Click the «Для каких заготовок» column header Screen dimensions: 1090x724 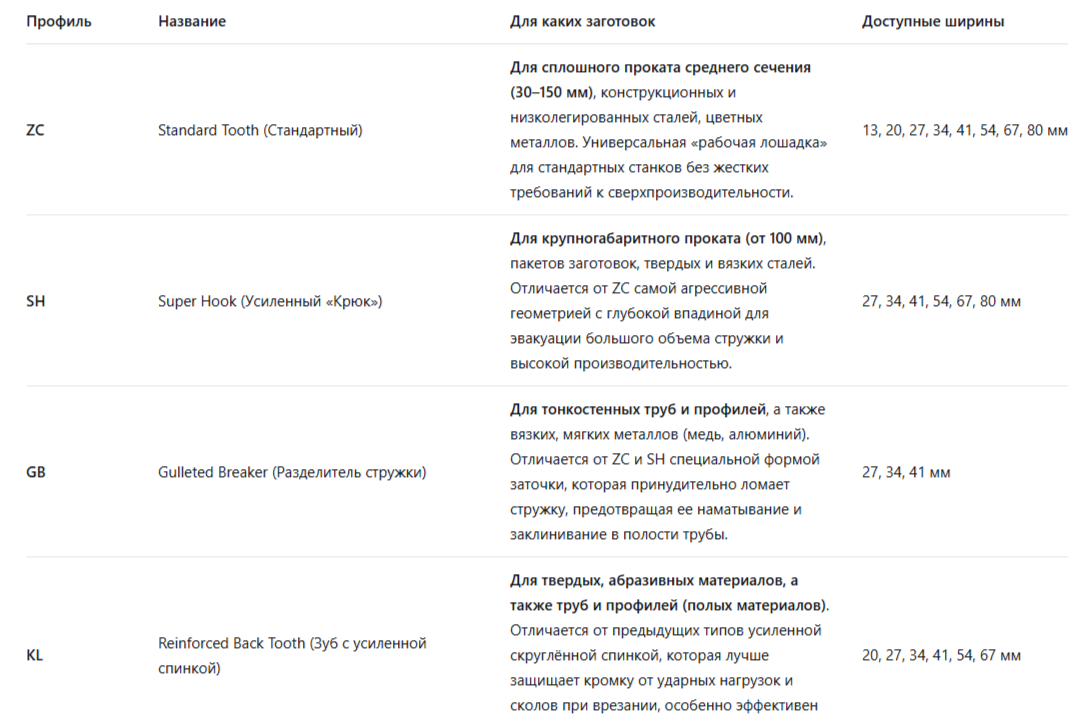(x=583, y=22)
